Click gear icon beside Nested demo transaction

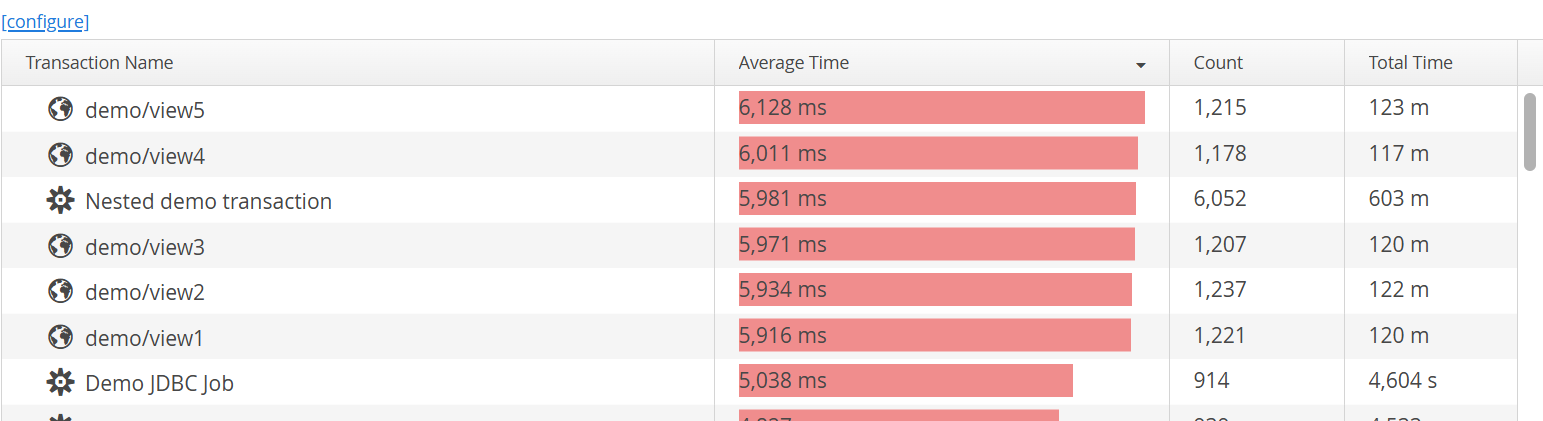click(x=60, y=201)
